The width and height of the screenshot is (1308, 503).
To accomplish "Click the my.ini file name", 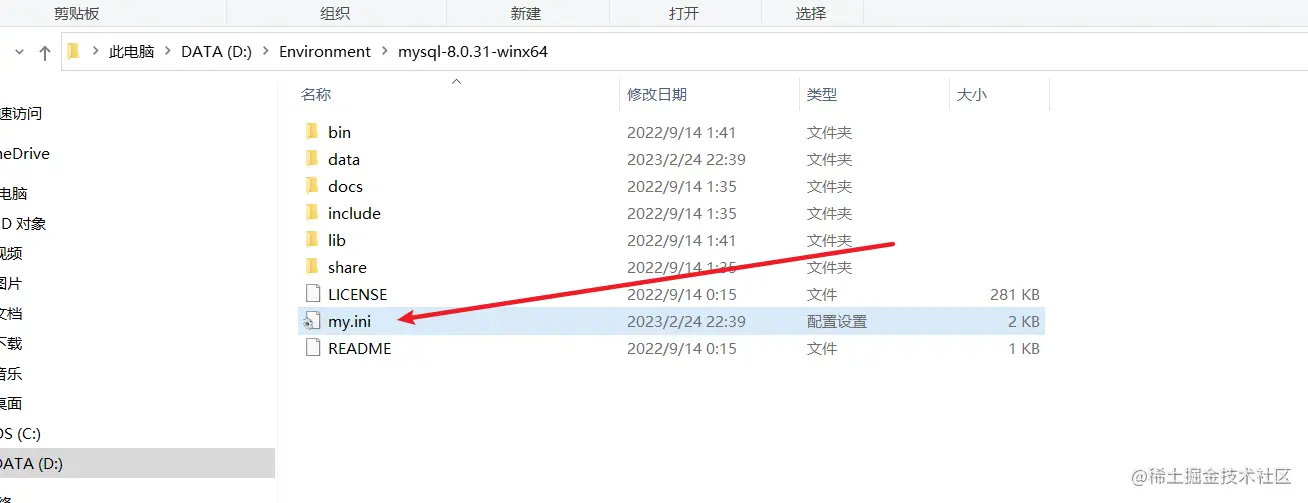I will [x=349, y=321].
